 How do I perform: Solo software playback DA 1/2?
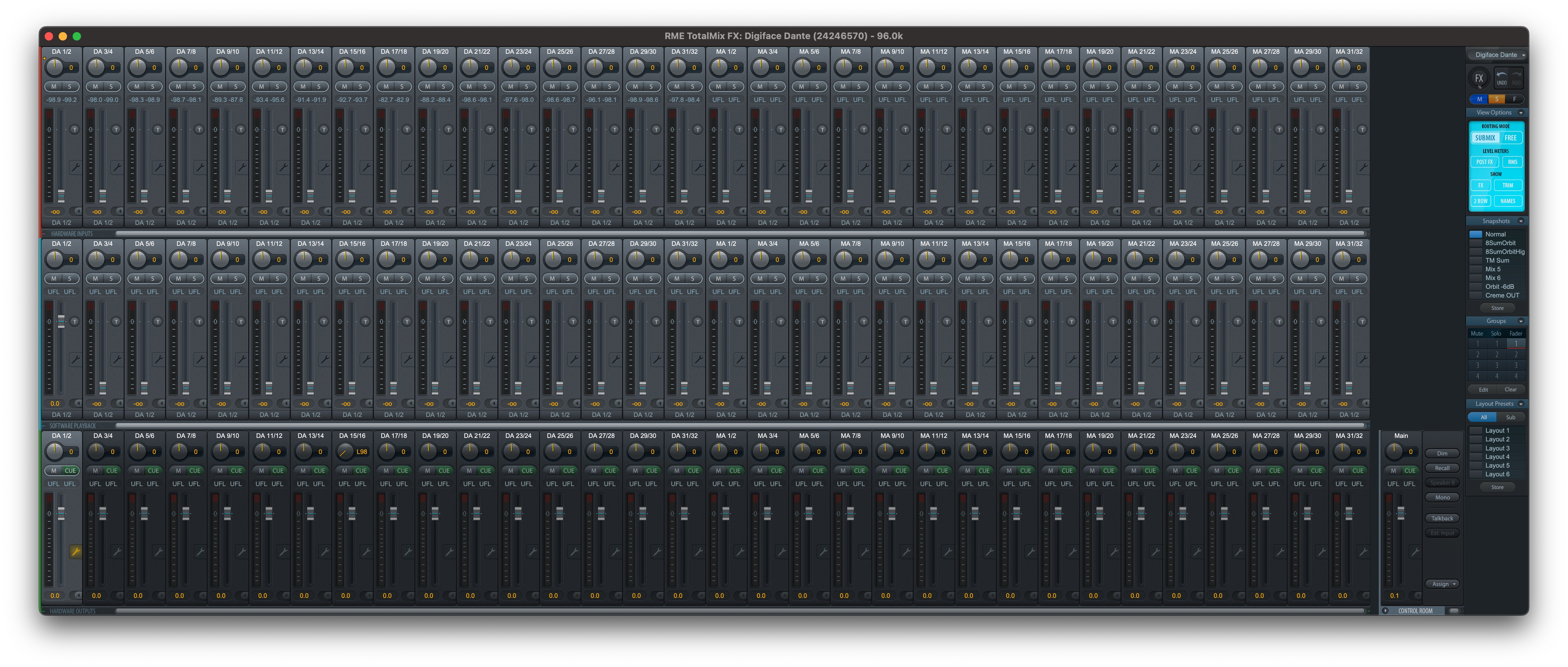point(69,278)
